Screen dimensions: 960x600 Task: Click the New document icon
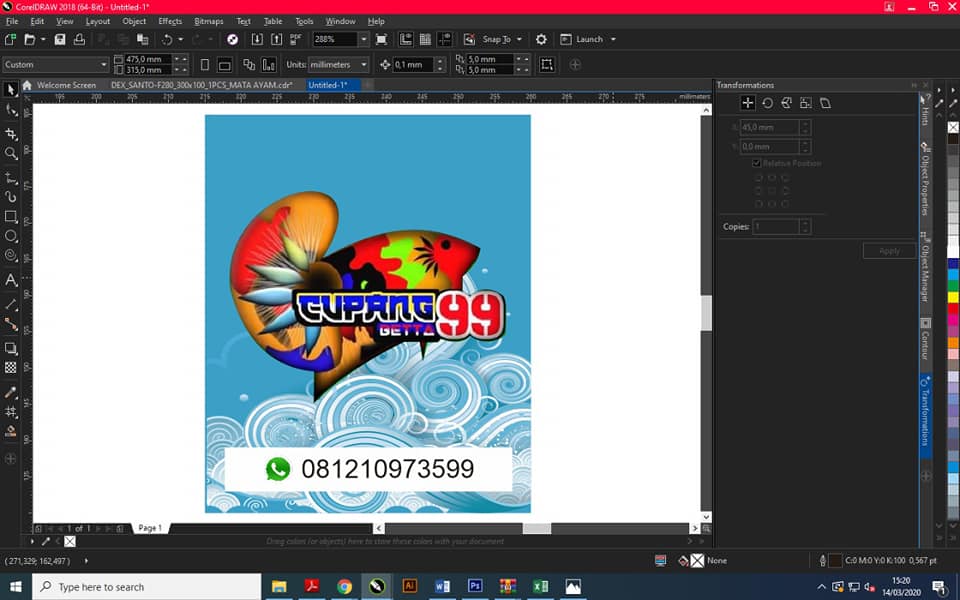tap(10, 39)
